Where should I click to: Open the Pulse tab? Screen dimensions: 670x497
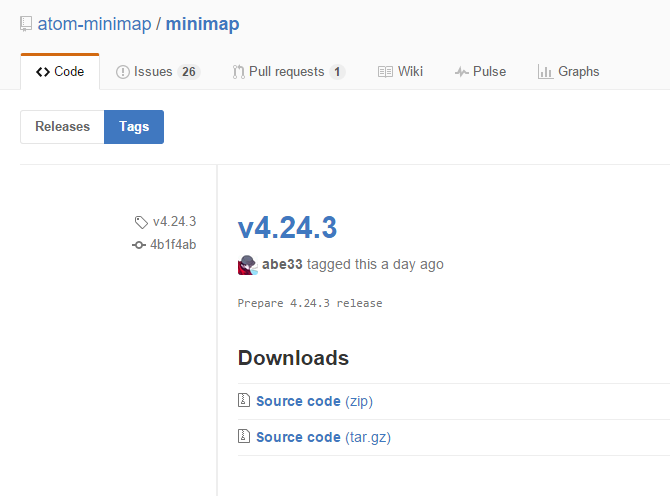click(480, 71)
